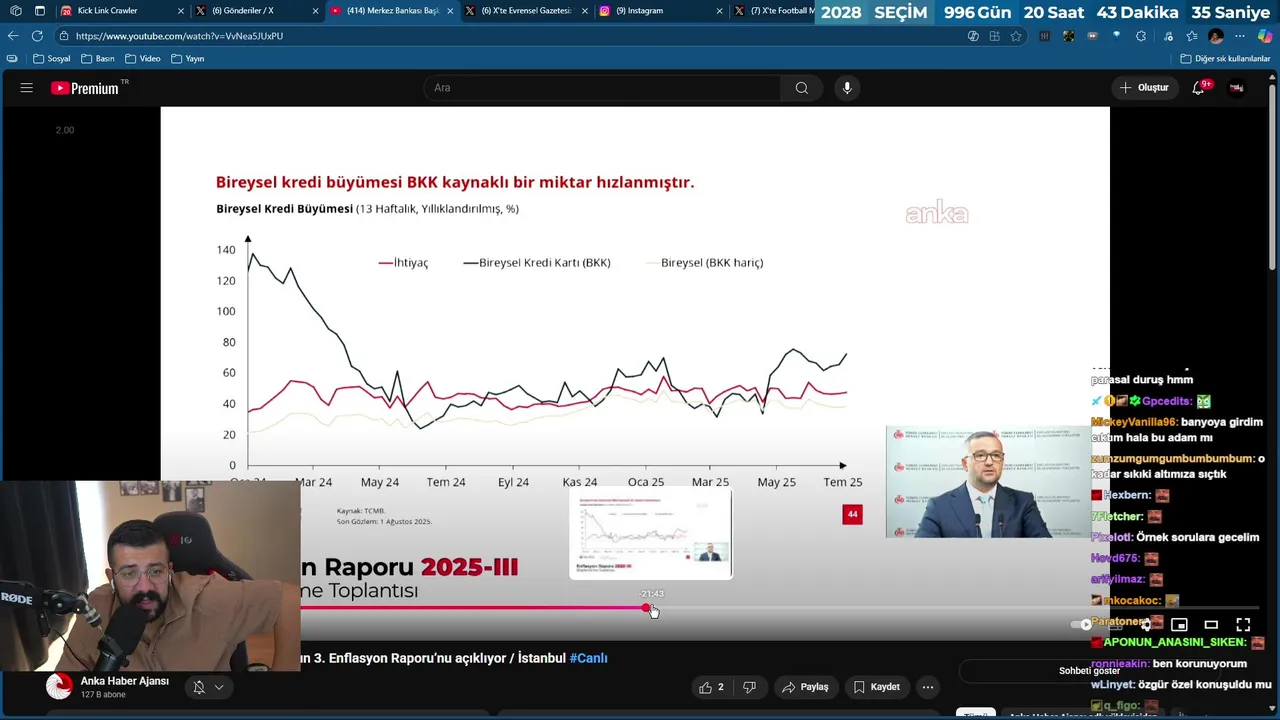Screen dimensions: 1280x720
Task: Open browser settings three-dot menu
Action: coord(1240,36)
